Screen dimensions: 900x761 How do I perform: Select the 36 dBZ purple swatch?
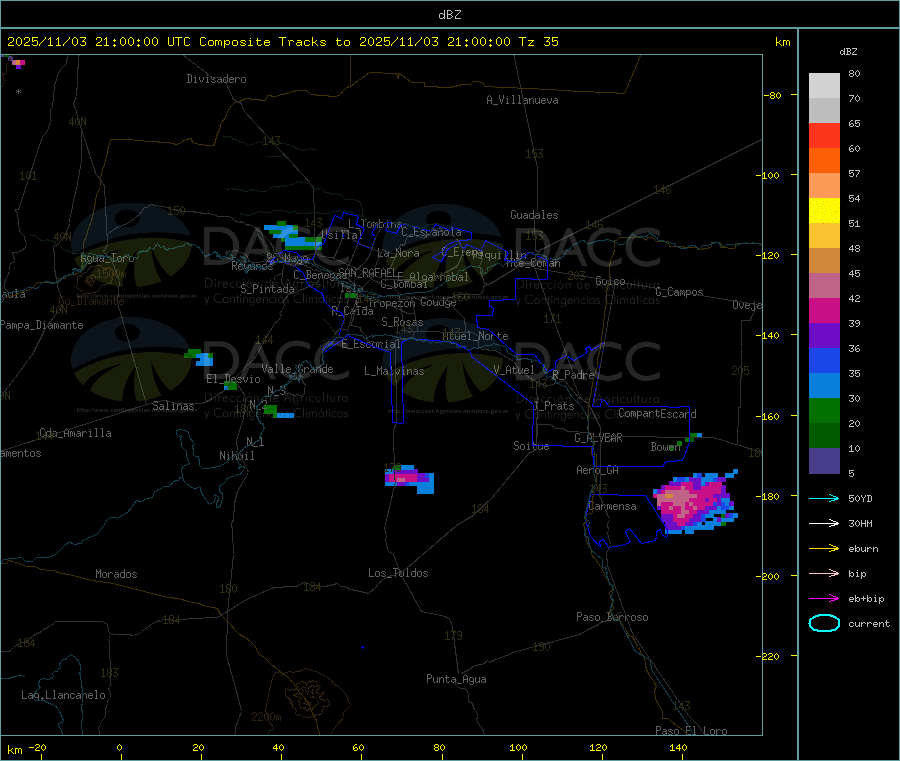tap(824, 335)
